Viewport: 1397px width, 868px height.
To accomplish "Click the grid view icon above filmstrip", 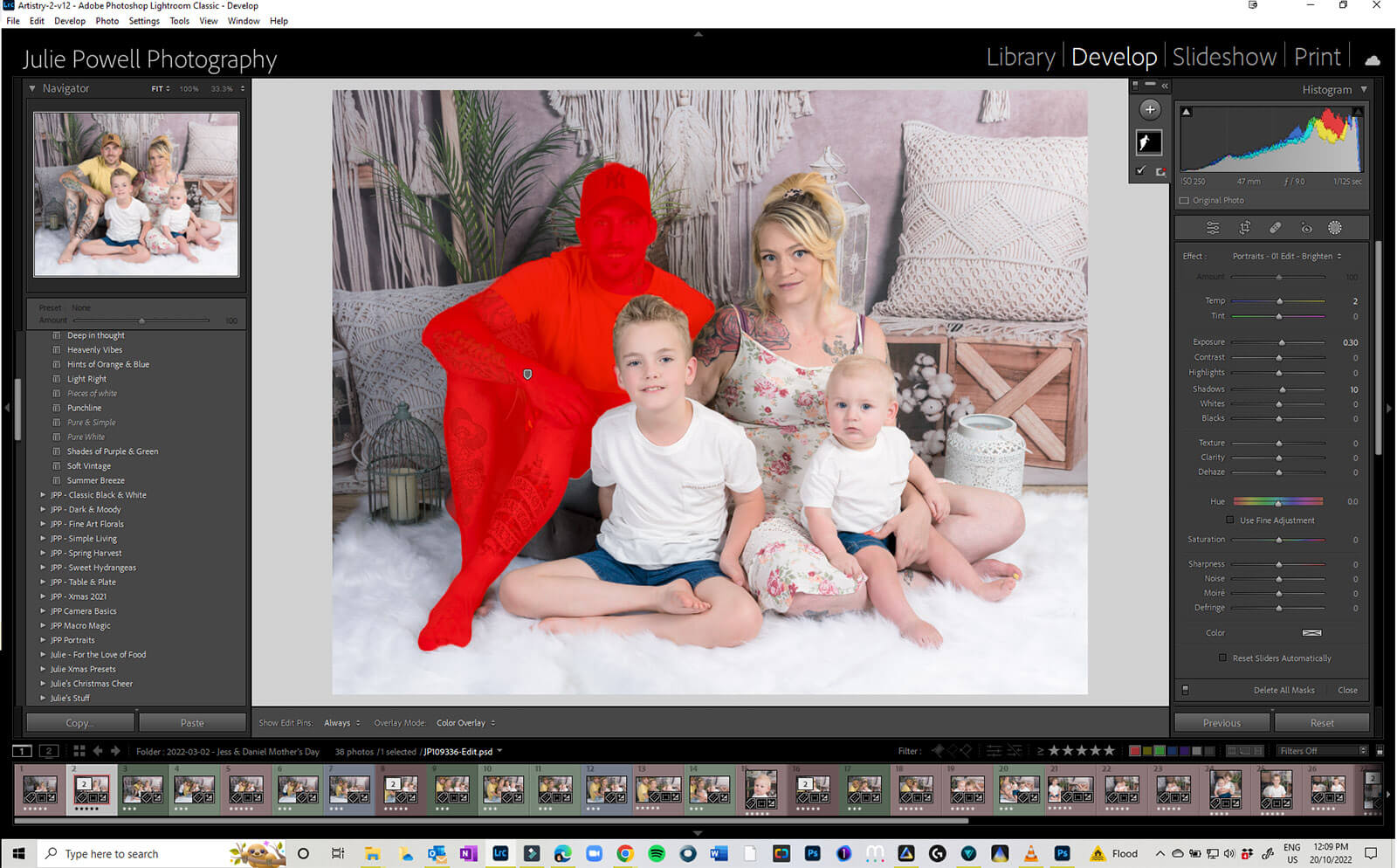I will [x=79, y=751].
